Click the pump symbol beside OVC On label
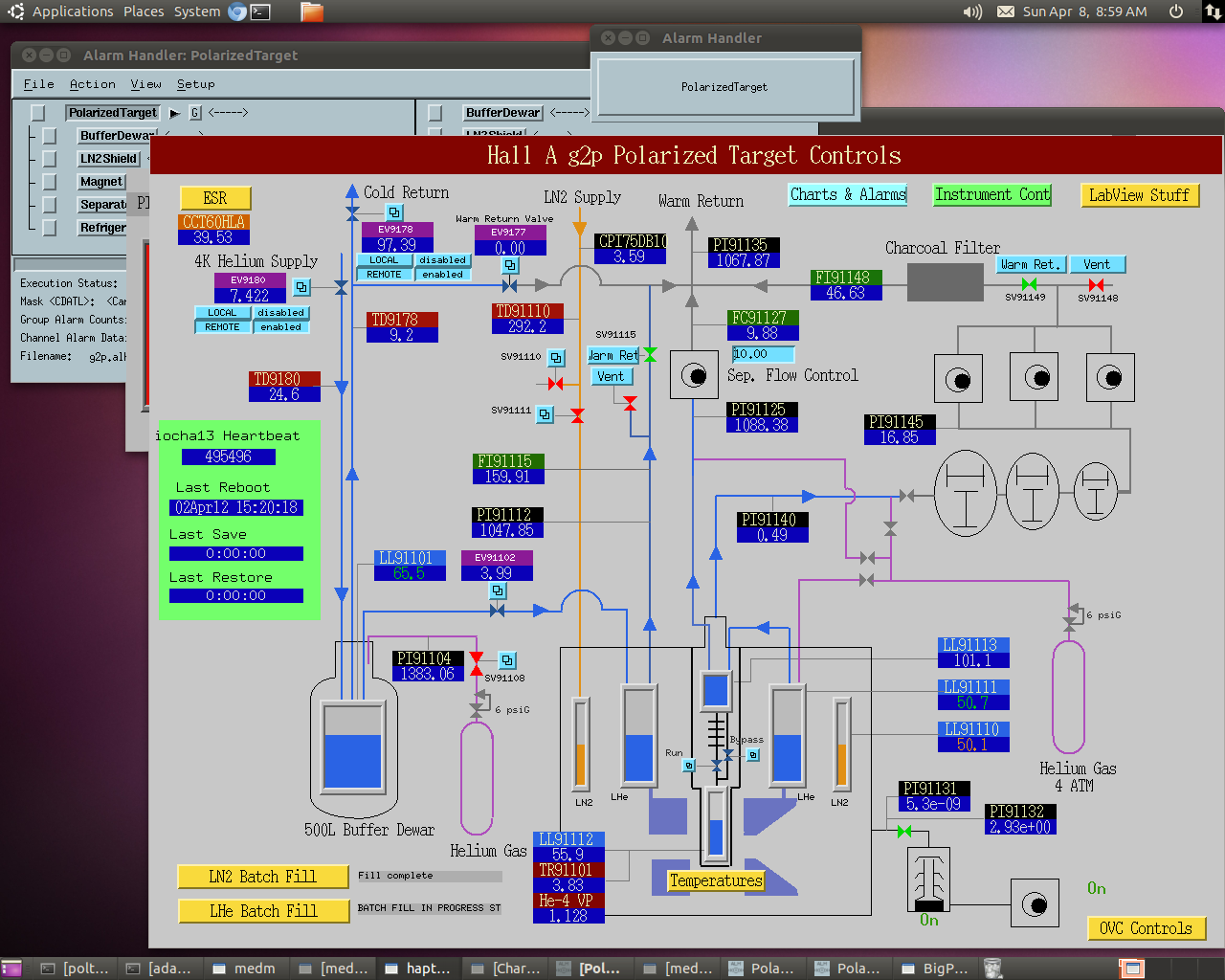The height and width of the screenshot is (980, 1225). [1035, 903]
